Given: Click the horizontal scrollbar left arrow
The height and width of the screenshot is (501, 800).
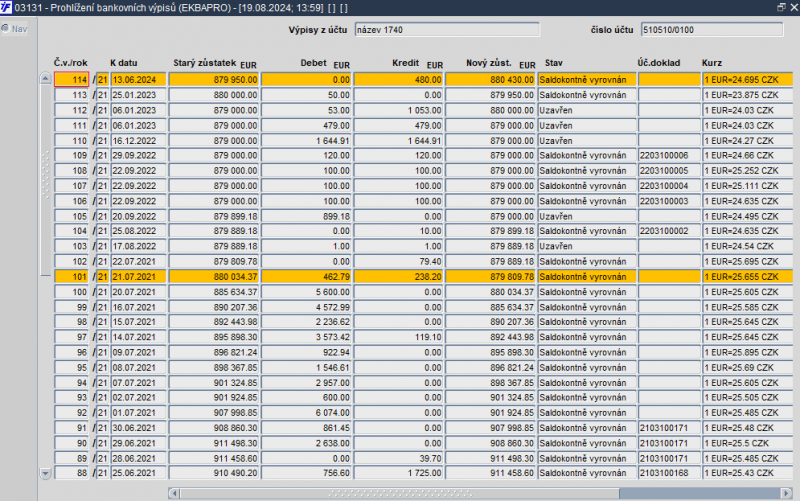Looking at the screenshot, I should [174, 493].
